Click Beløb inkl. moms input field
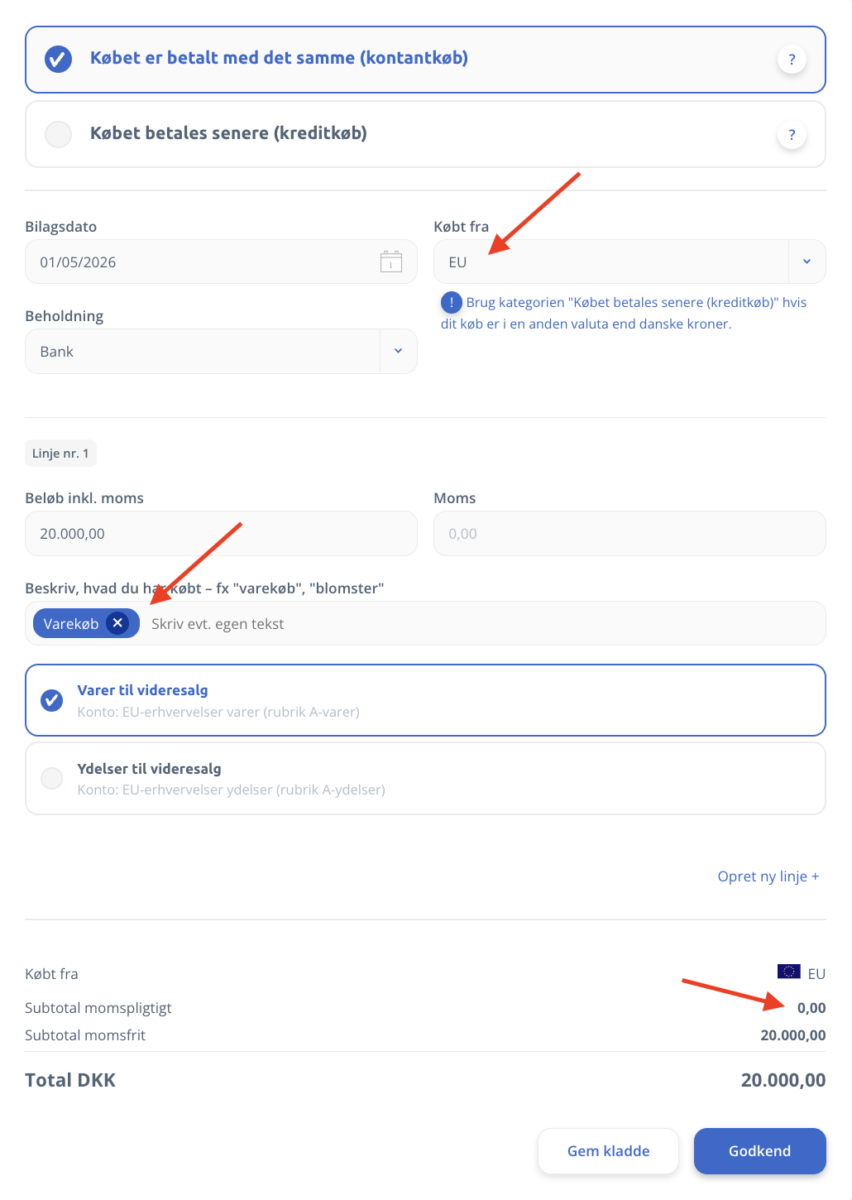The image size is (852, 1200). 221,533
